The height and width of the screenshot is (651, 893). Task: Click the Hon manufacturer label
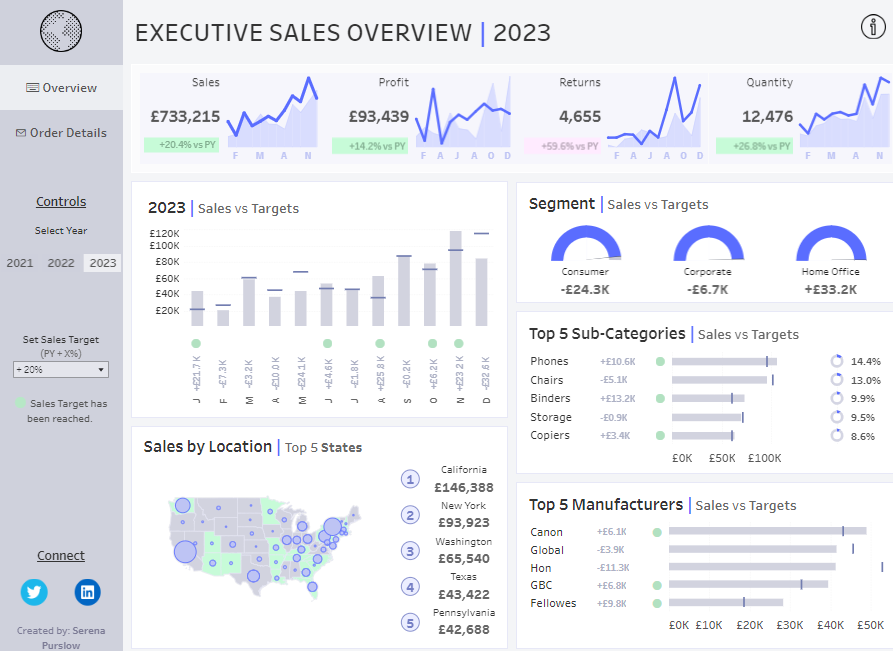click(540, 568)
